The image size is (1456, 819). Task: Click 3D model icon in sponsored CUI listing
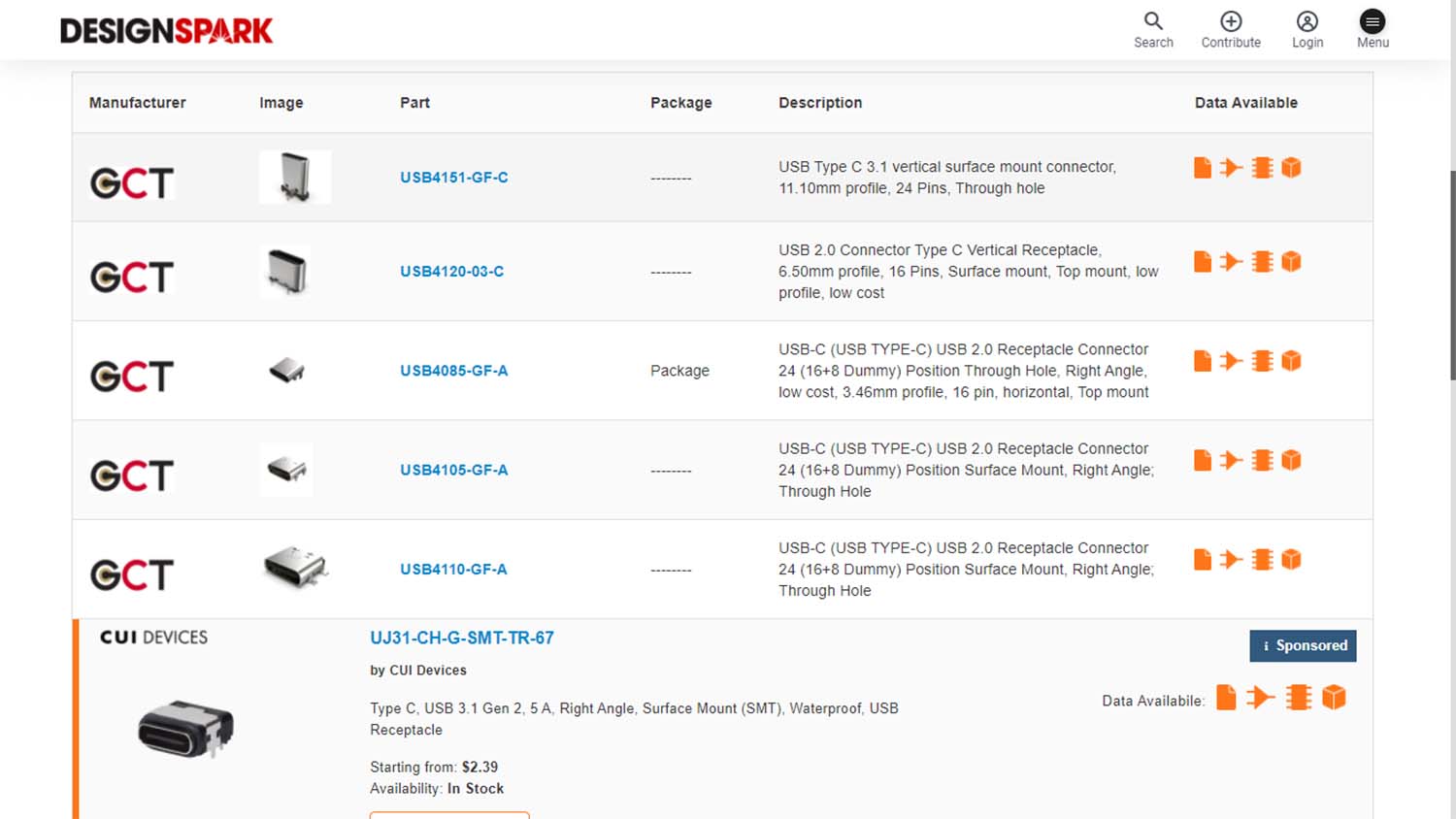pyautogui.click(x=1334, y=698)
